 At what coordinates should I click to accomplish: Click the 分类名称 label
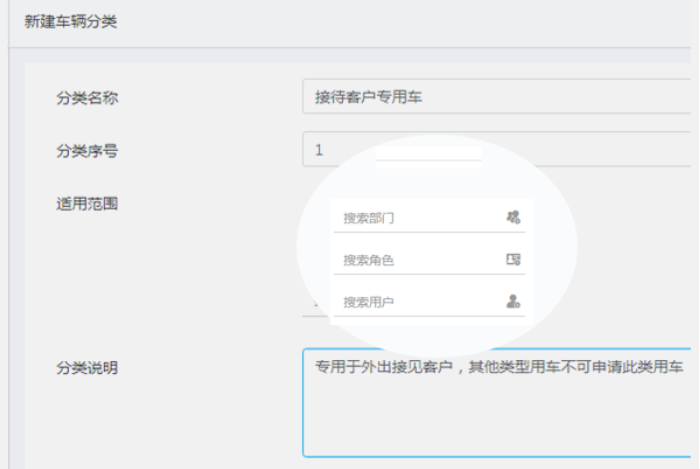tap(87, 98)
